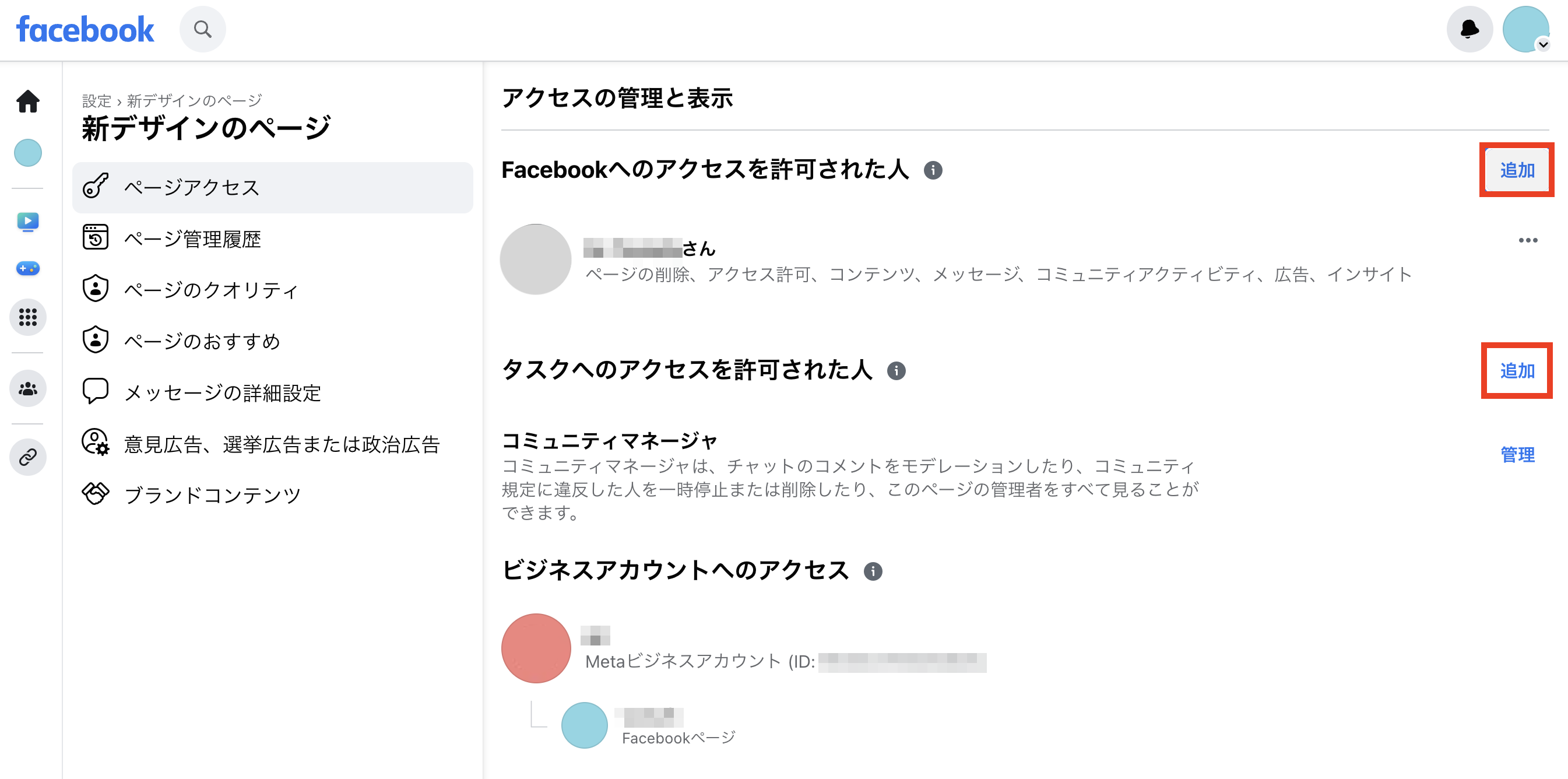Click 追加 next to タスクへのアクセスを許可された人

point(1517,371)
